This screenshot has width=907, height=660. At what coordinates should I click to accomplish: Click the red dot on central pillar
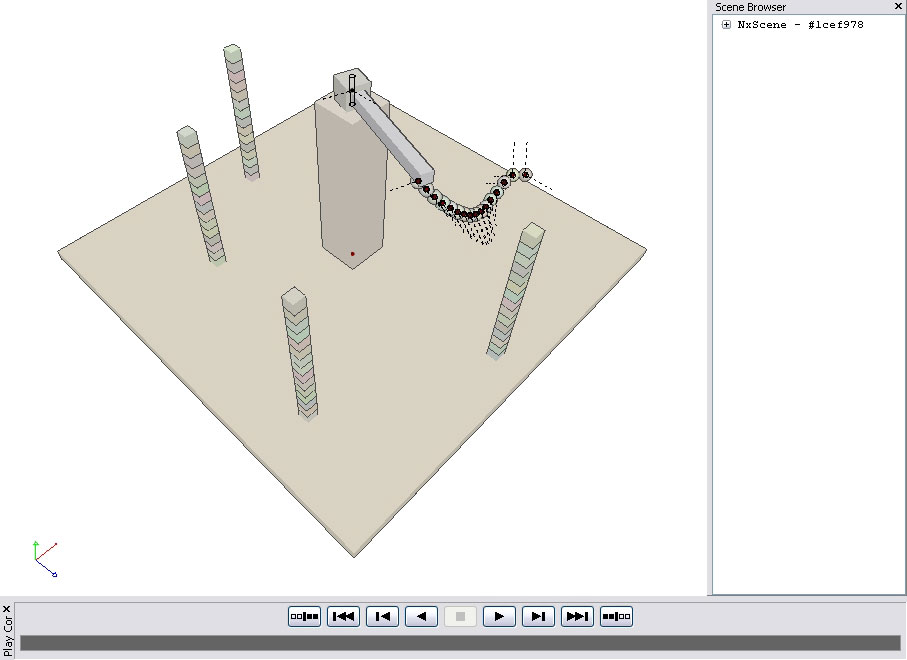pos(352,254)
